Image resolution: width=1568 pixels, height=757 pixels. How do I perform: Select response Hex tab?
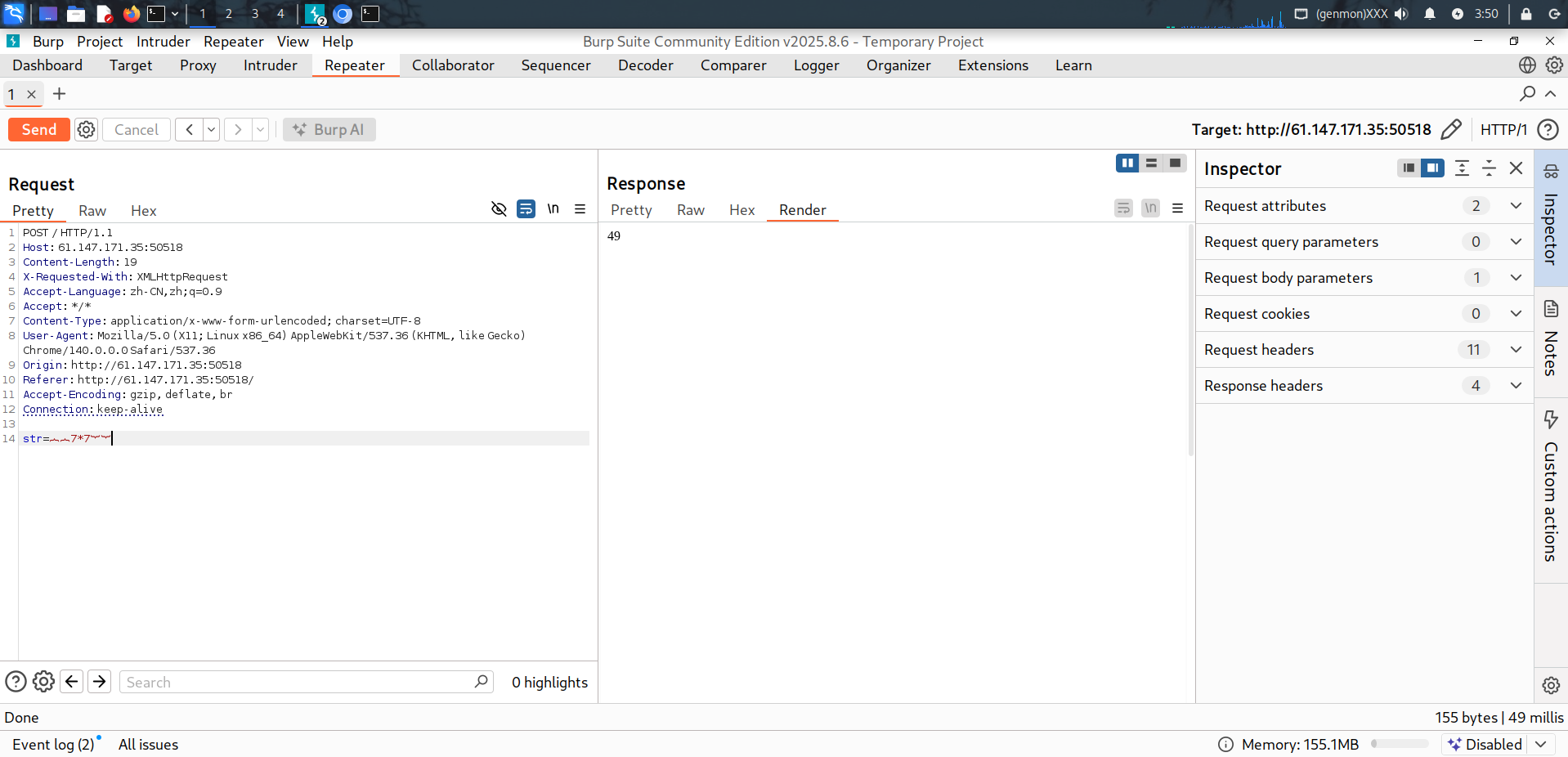pos(741,209)
